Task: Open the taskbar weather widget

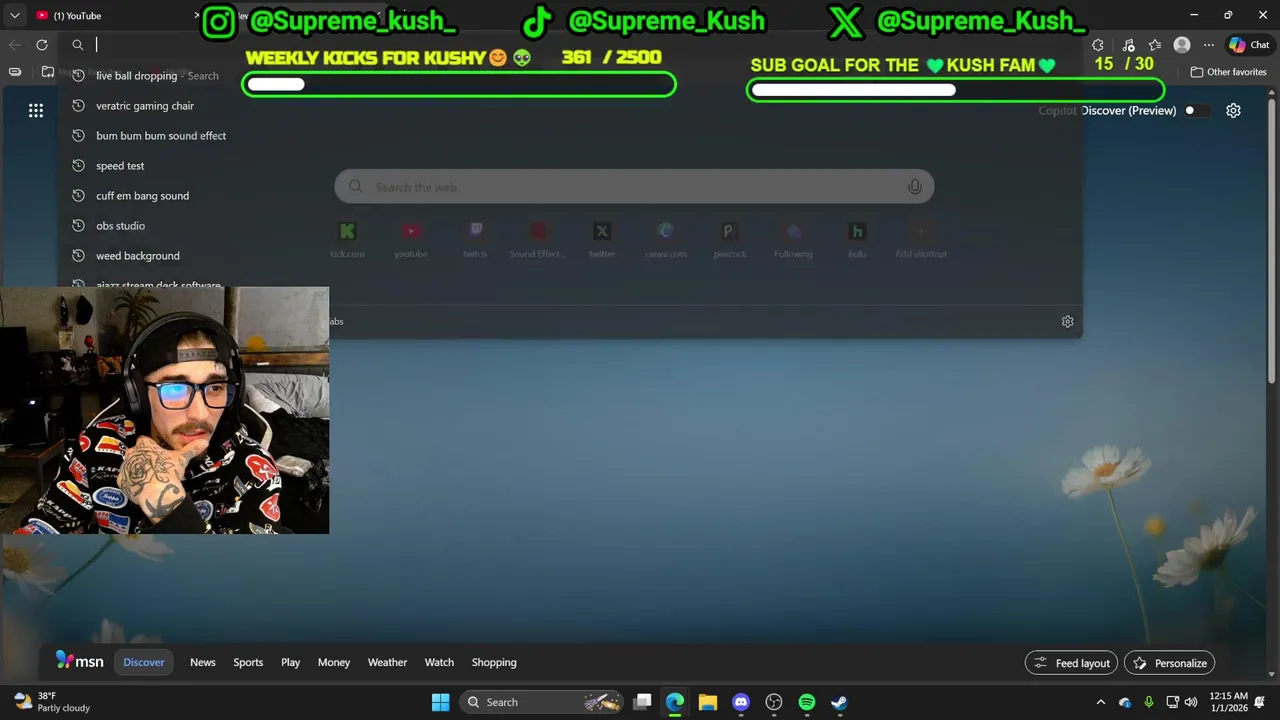Action: click(52, 702)
